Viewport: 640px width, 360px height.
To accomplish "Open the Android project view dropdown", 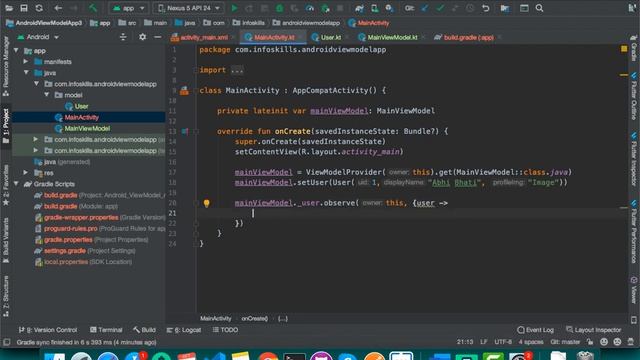I will point(38,37).
